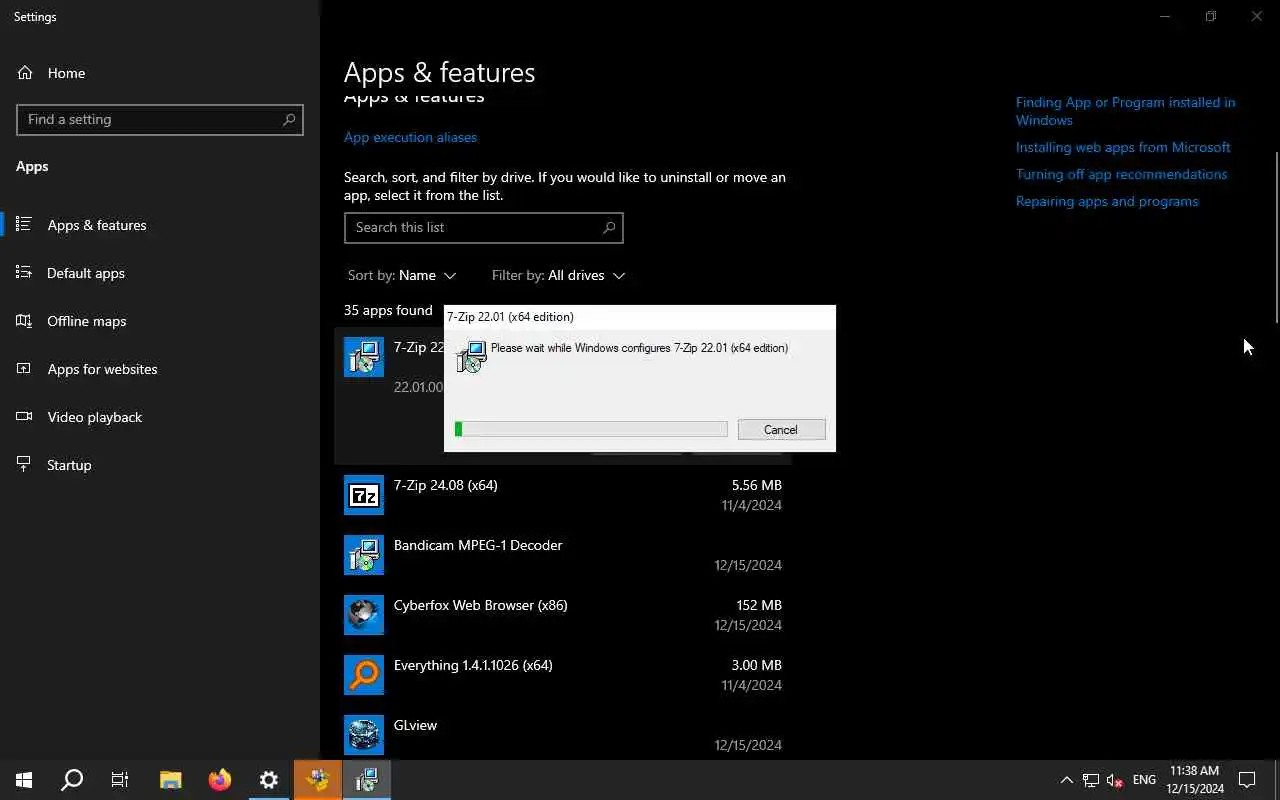
Task: Switch to the installer taskbar button
Action: click(x=367, y=780)
